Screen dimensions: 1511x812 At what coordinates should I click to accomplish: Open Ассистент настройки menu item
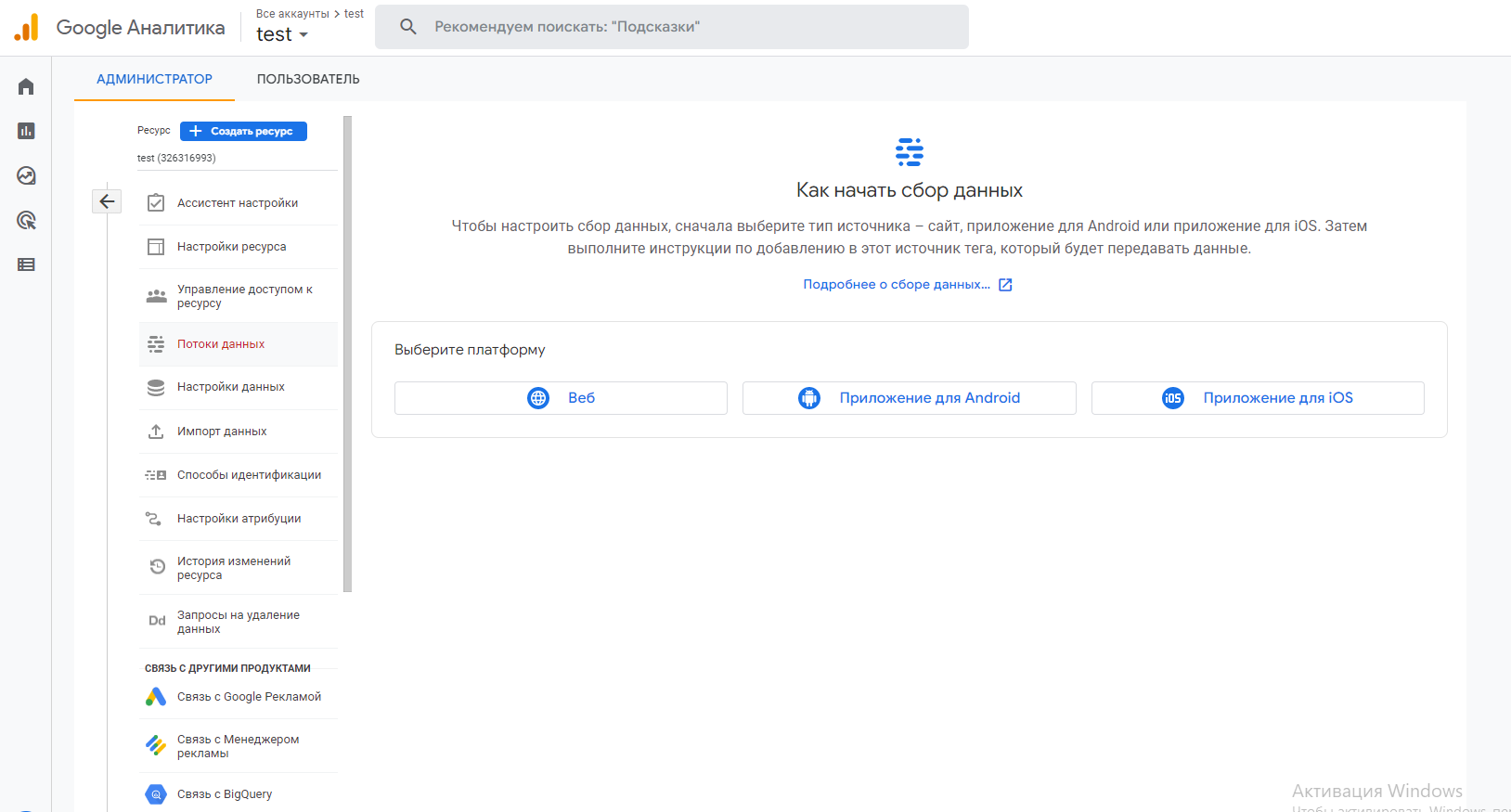point(238,203)
